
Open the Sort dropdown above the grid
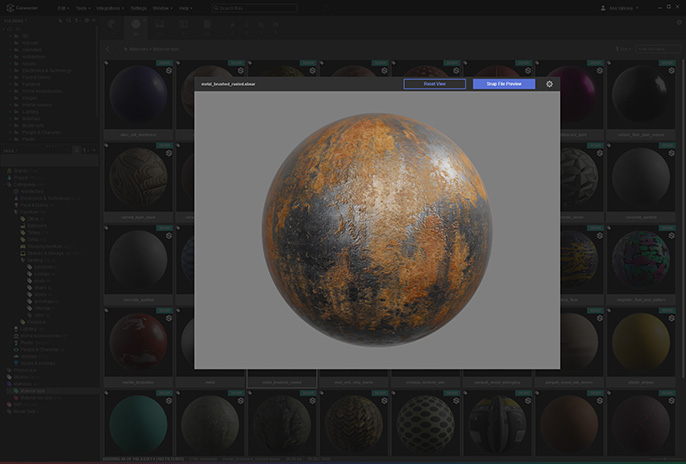click(x=623, y=49)
